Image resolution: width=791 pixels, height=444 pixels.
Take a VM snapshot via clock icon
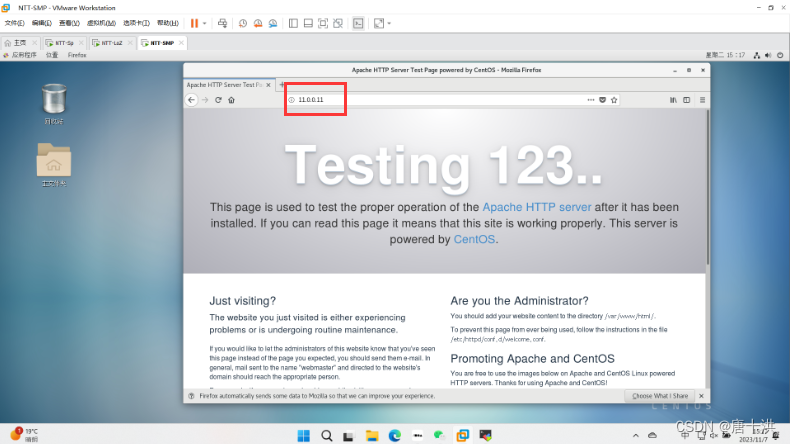point(243,23)
